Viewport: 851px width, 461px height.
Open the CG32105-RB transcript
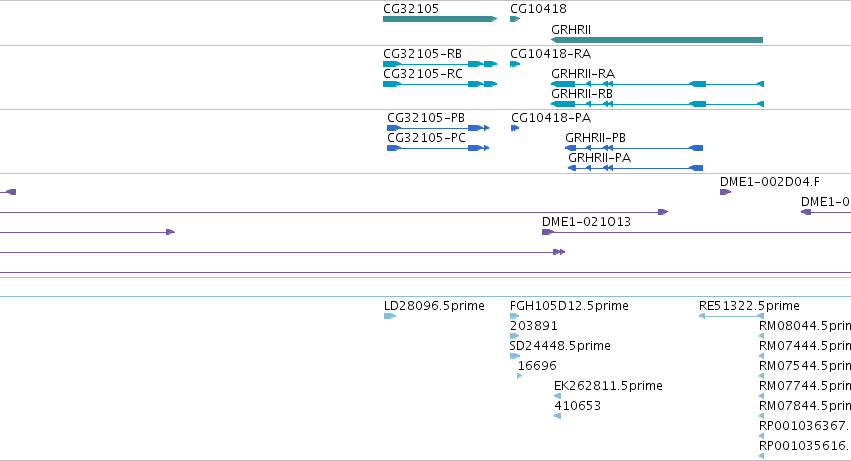(x=440, y=64)
